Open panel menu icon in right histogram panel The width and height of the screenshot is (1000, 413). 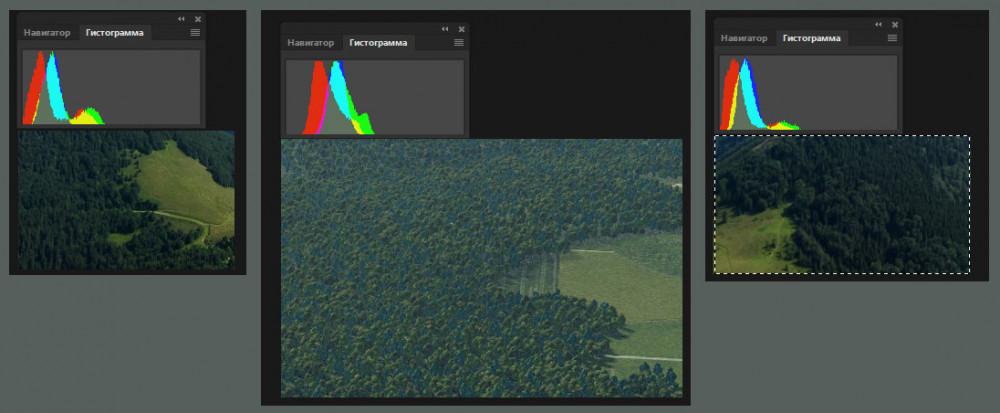click(893, 38)
